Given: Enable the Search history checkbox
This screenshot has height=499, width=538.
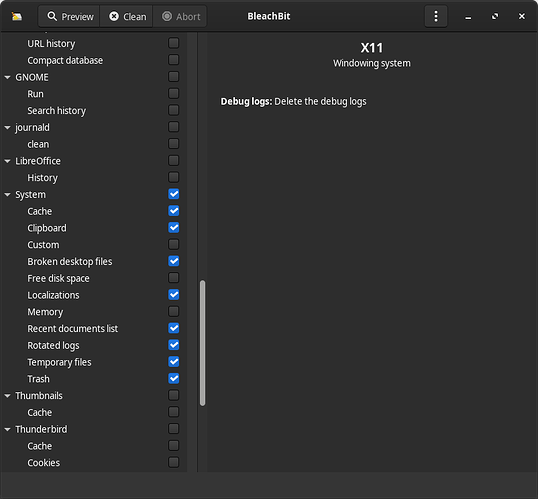Looking at the screenshot, I should click(x=174, y=111).
